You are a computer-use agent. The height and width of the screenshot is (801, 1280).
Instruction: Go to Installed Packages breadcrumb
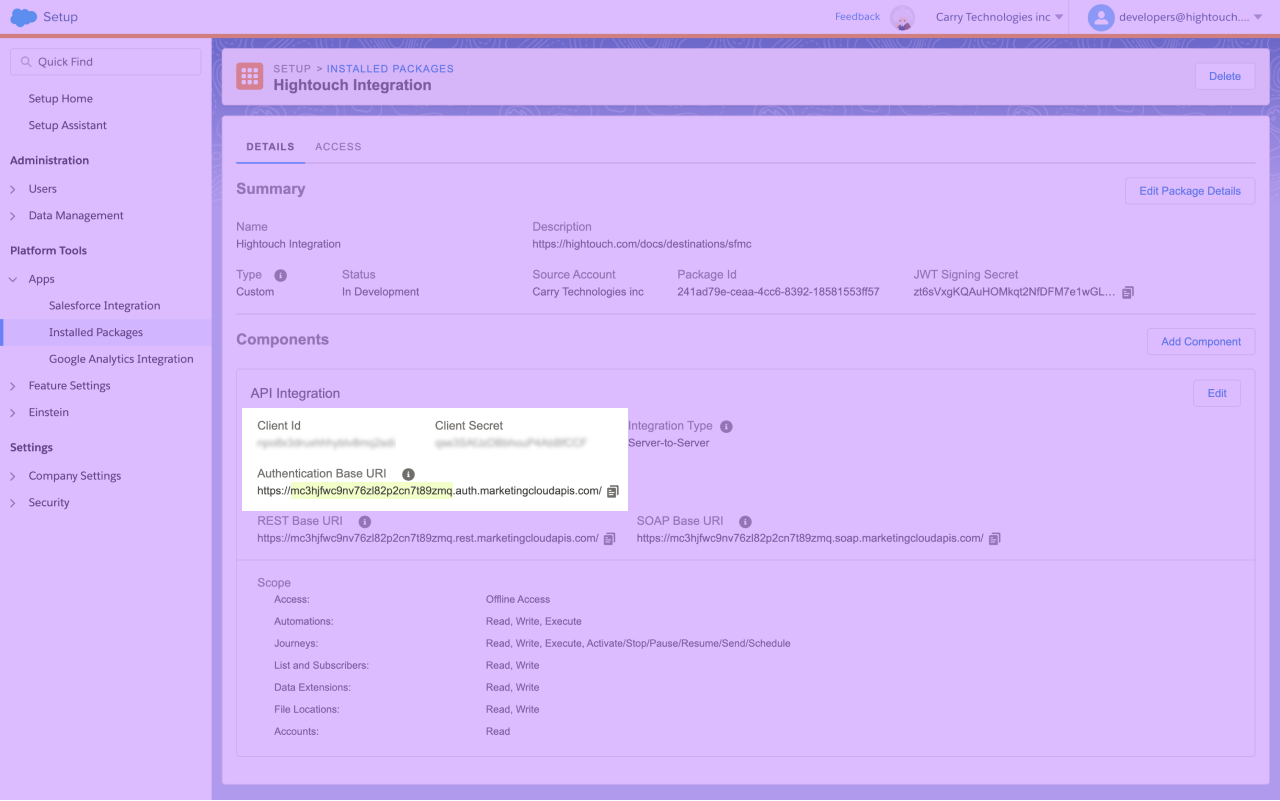tap(390, 69)
